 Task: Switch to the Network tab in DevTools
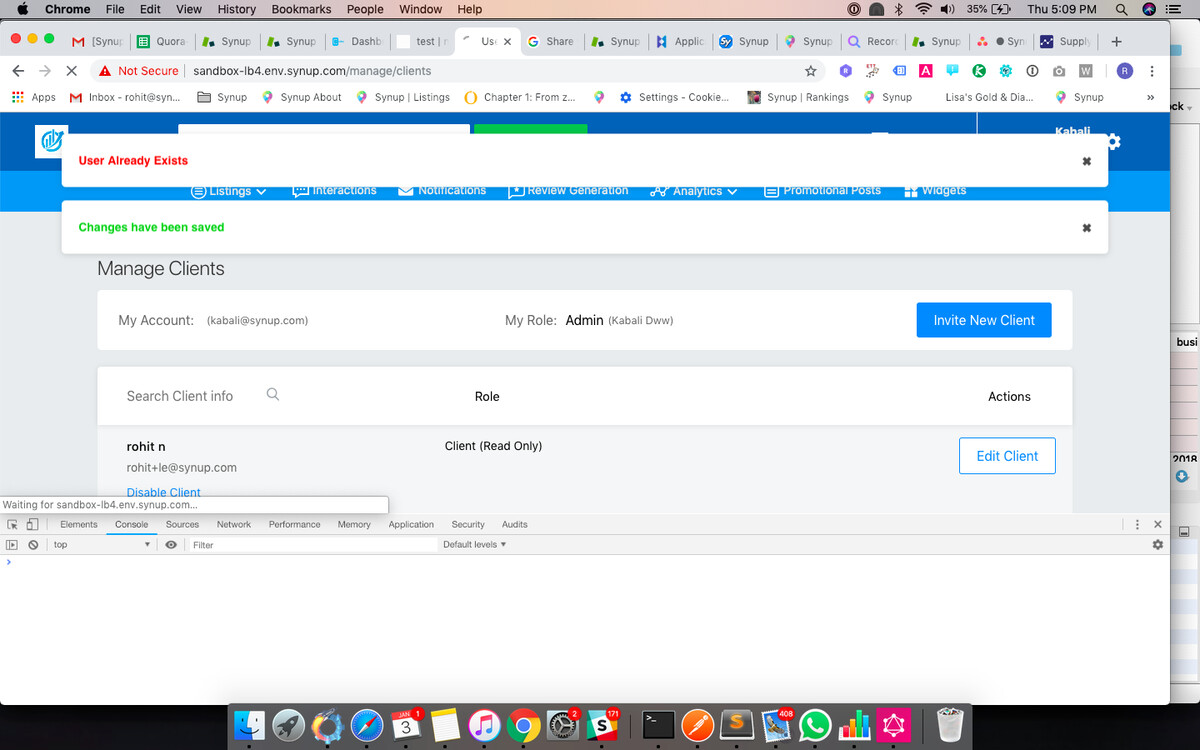234,524
